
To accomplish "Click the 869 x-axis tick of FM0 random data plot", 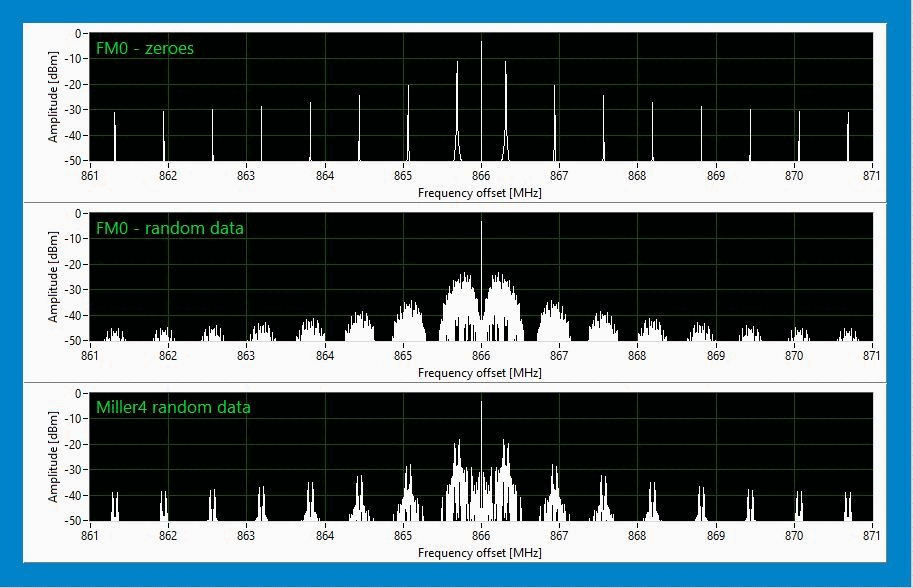I will 716,356.
